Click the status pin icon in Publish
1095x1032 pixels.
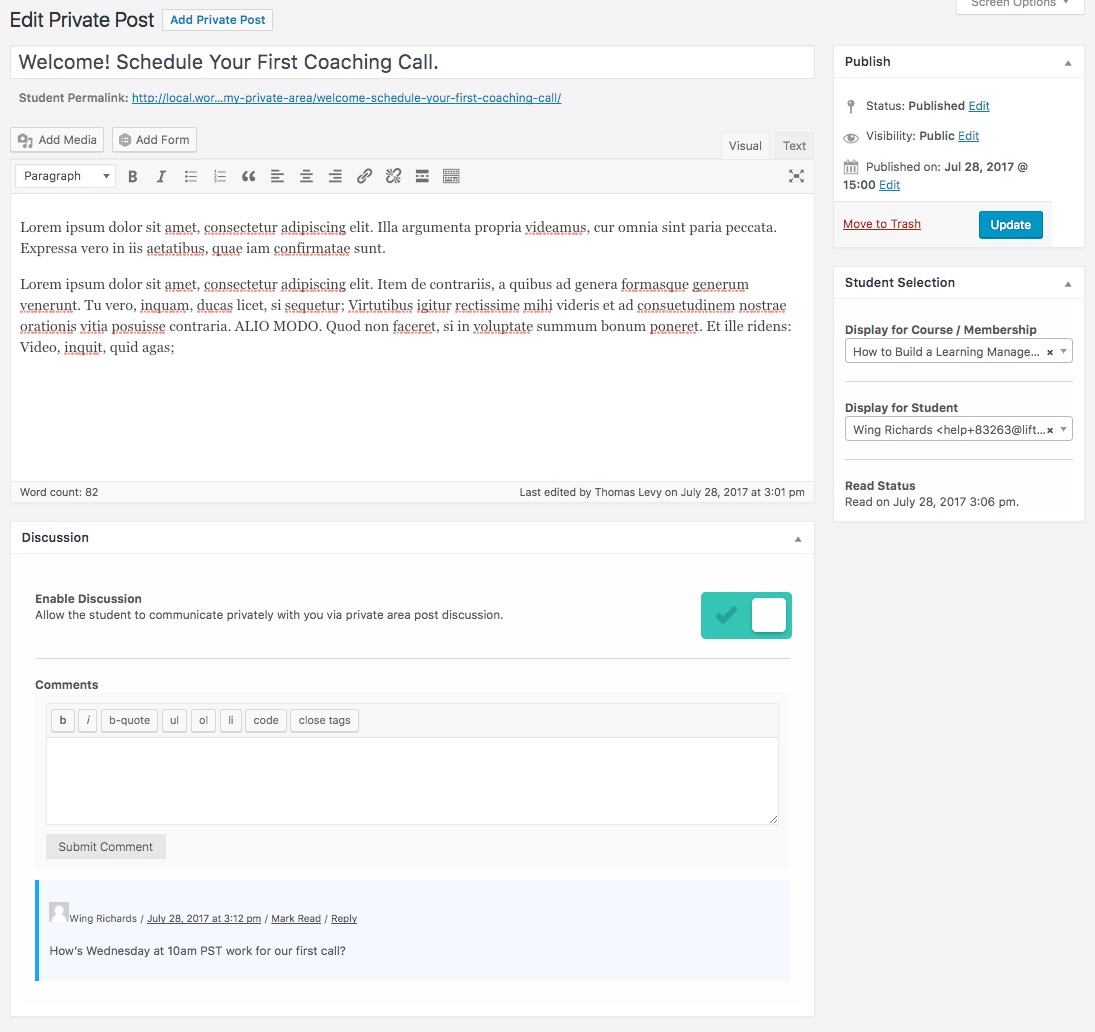850,106
